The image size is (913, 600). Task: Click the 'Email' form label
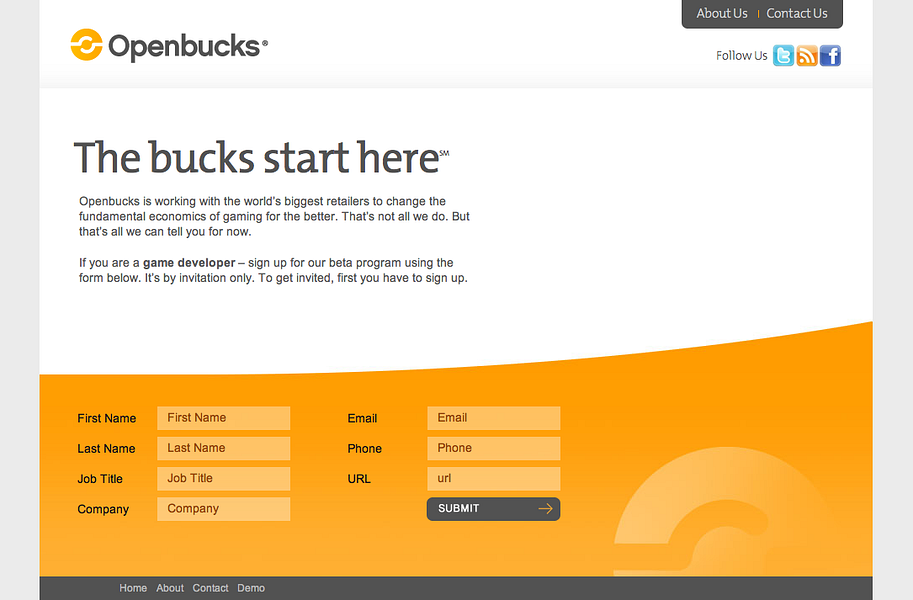(362, 418)
